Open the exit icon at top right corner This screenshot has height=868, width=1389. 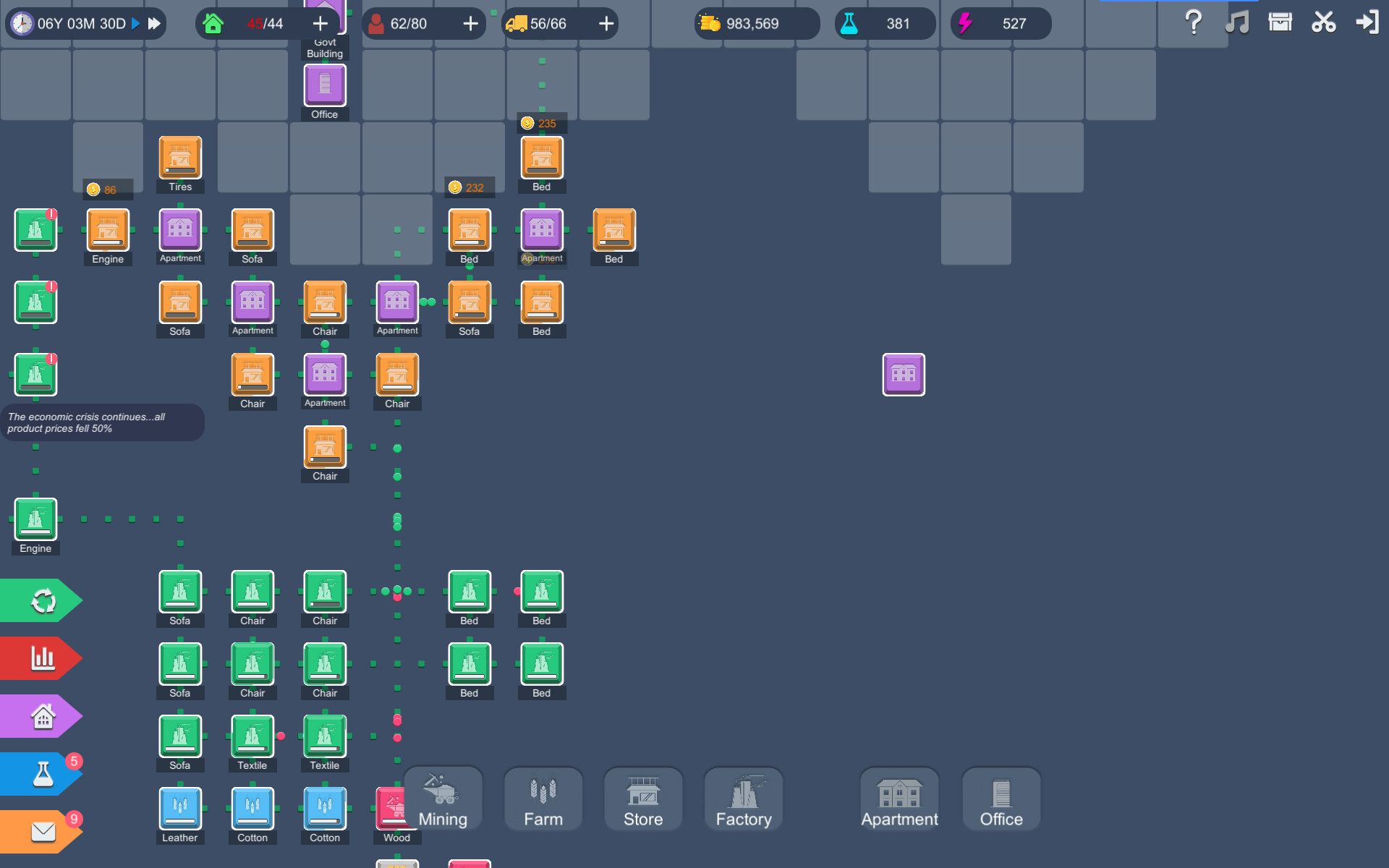point(1367,22)
